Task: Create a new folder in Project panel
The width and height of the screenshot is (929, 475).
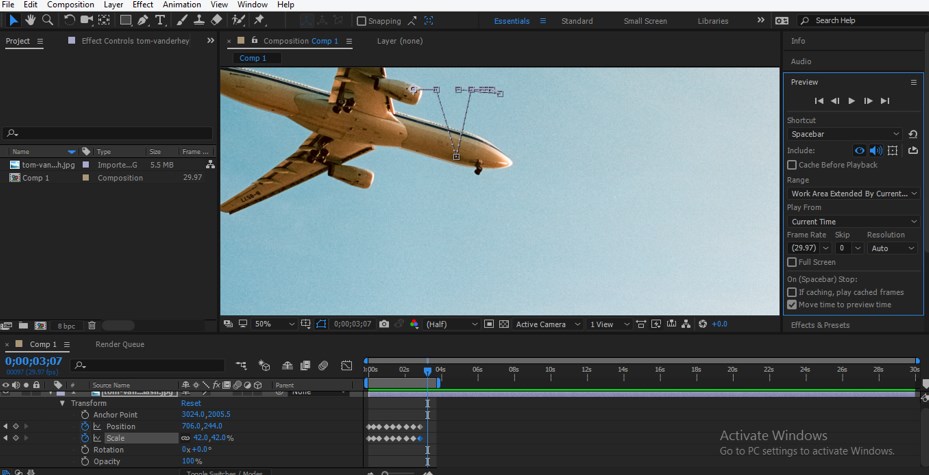Action: pyautogui.click(x=23, y=326)
